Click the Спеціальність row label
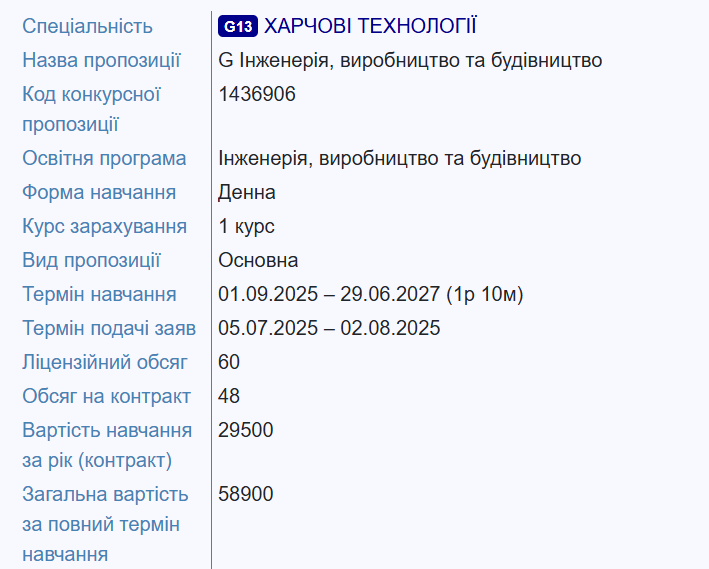The height and width of the screenshot is (569, 709). click(87, 26)
